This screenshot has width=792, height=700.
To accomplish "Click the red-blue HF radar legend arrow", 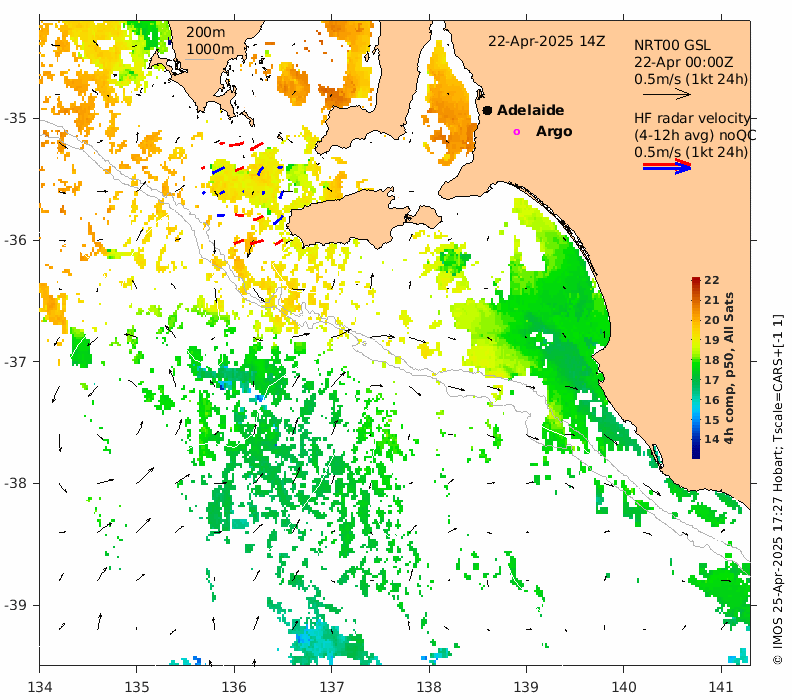I will 667,166.
